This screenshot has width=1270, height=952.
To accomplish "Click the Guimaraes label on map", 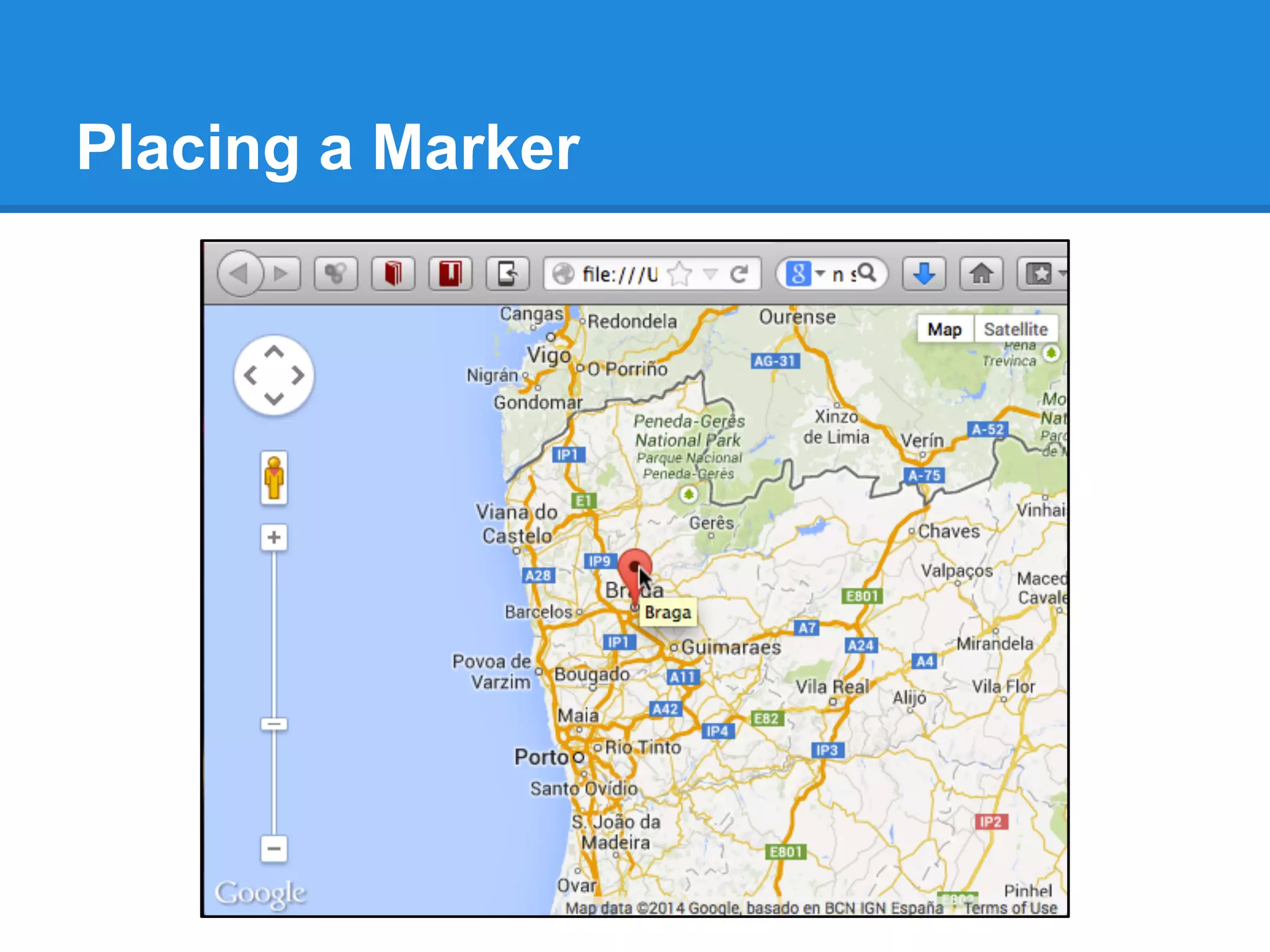I will point(731,648).
